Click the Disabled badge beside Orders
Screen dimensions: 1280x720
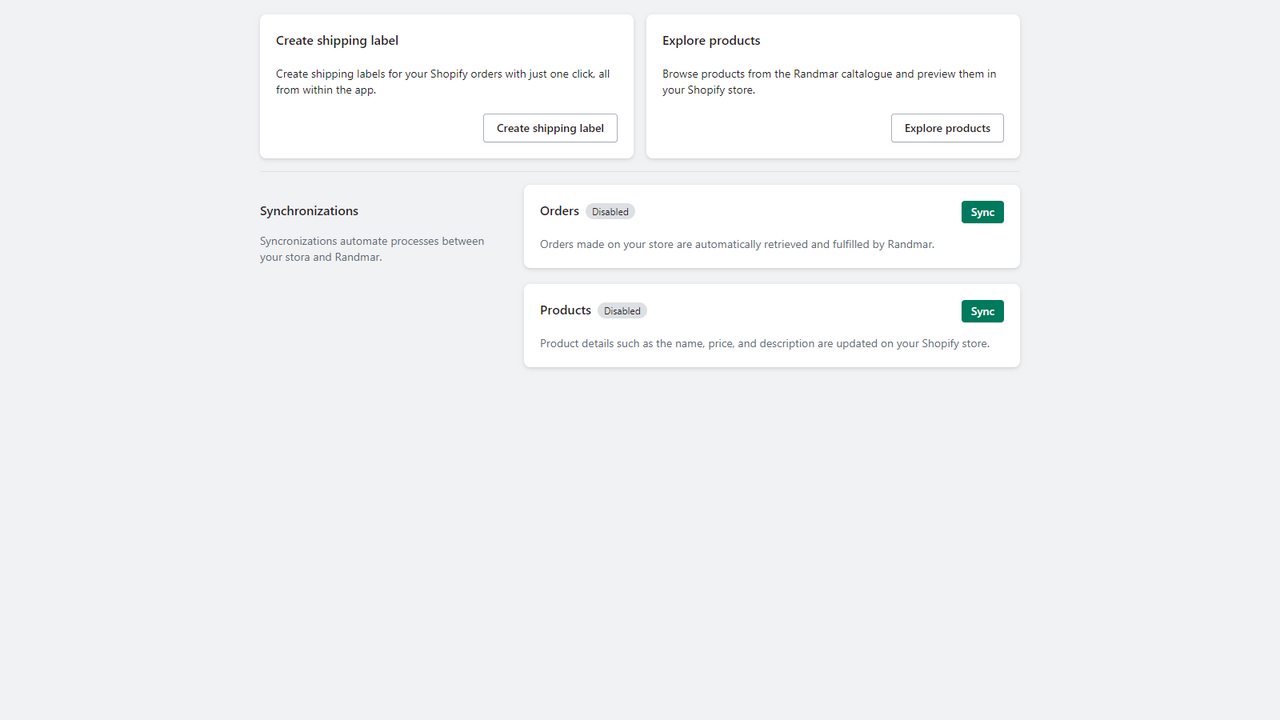point(610,212)
